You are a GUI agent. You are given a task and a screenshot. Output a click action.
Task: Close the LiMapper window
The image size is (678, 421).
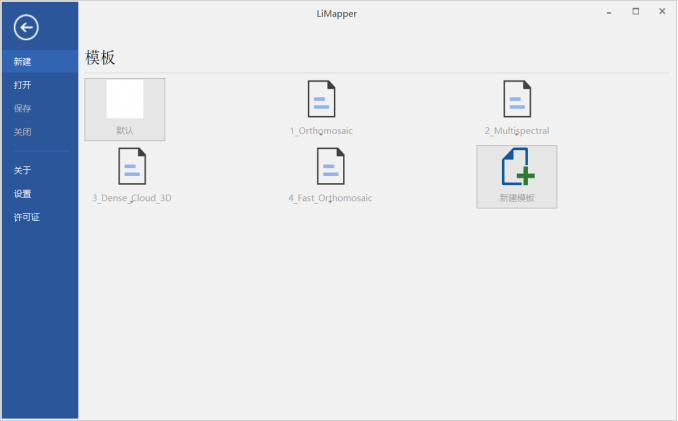tap(662, 12)
